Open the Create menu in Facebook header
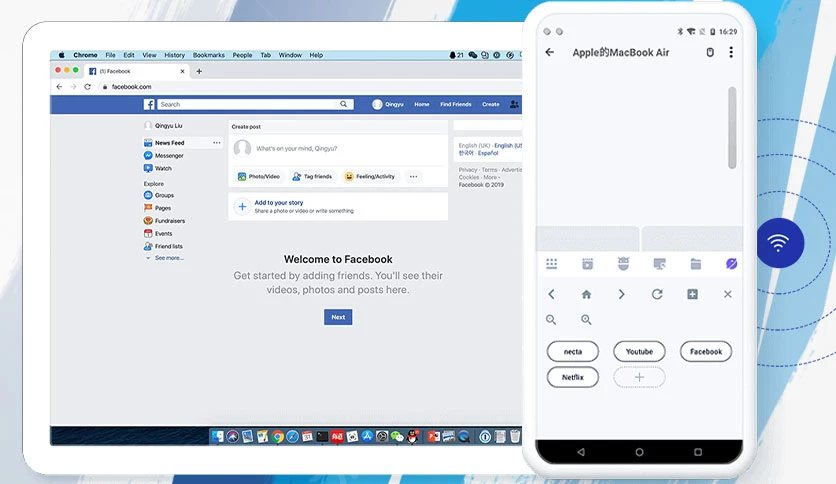Image resolution: width=836 pixels, height=484 pixels. point(491,104)
